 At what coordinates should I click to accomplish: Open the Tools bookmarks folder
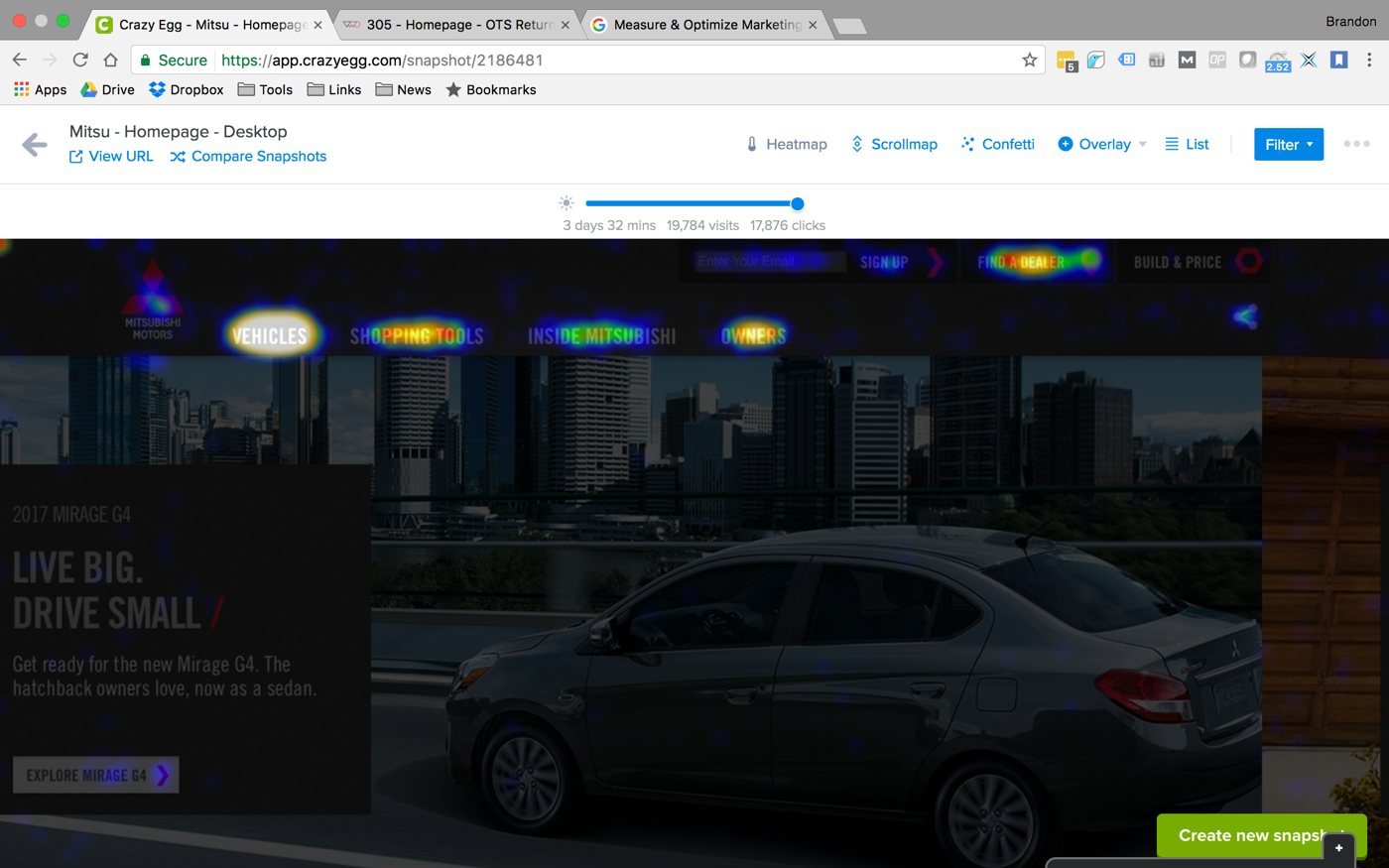point(265,89)
